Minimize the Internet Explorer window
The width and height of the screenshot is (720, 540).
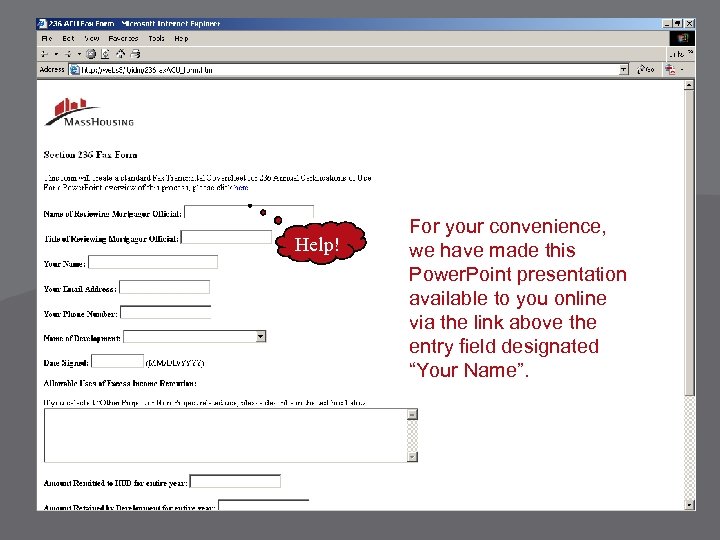pos(667,23)
